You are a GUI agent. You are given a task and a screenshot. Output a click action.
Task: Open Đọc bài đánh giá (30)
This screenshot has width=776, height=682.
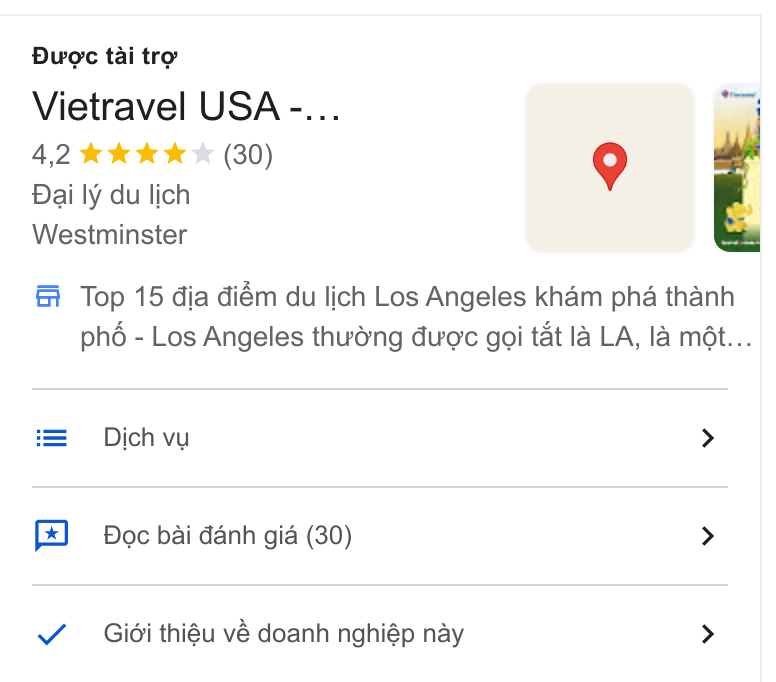[x=380, y=536]
